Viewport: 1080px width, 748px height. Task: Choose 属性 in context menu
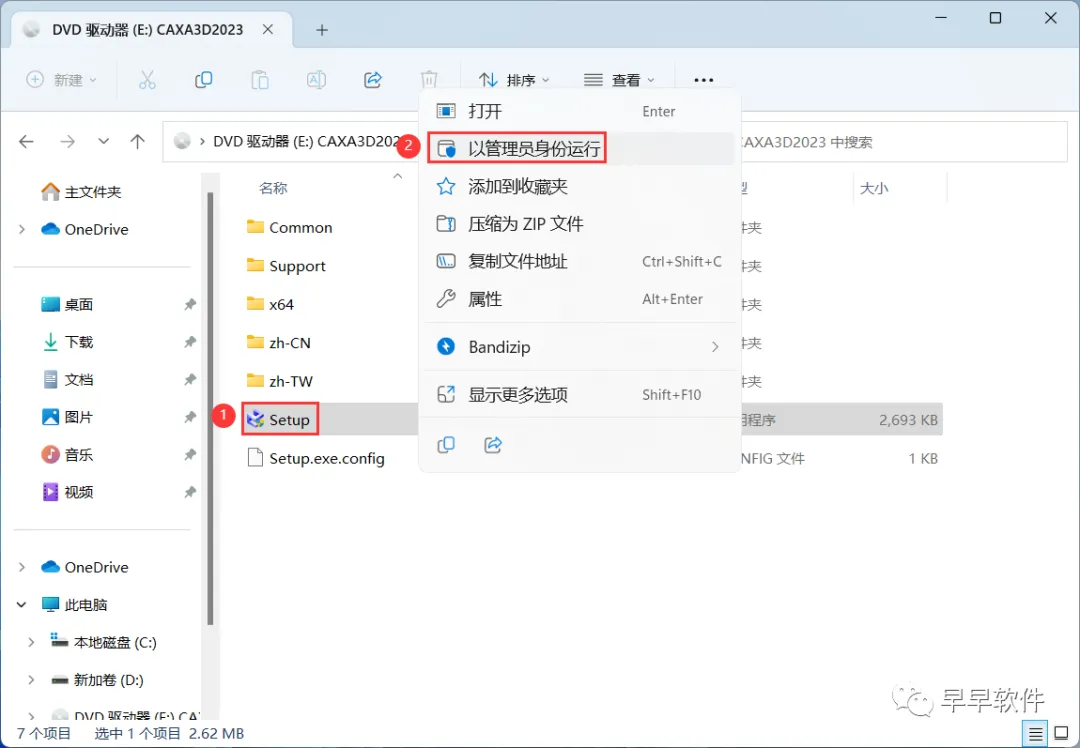pos(580,299)
